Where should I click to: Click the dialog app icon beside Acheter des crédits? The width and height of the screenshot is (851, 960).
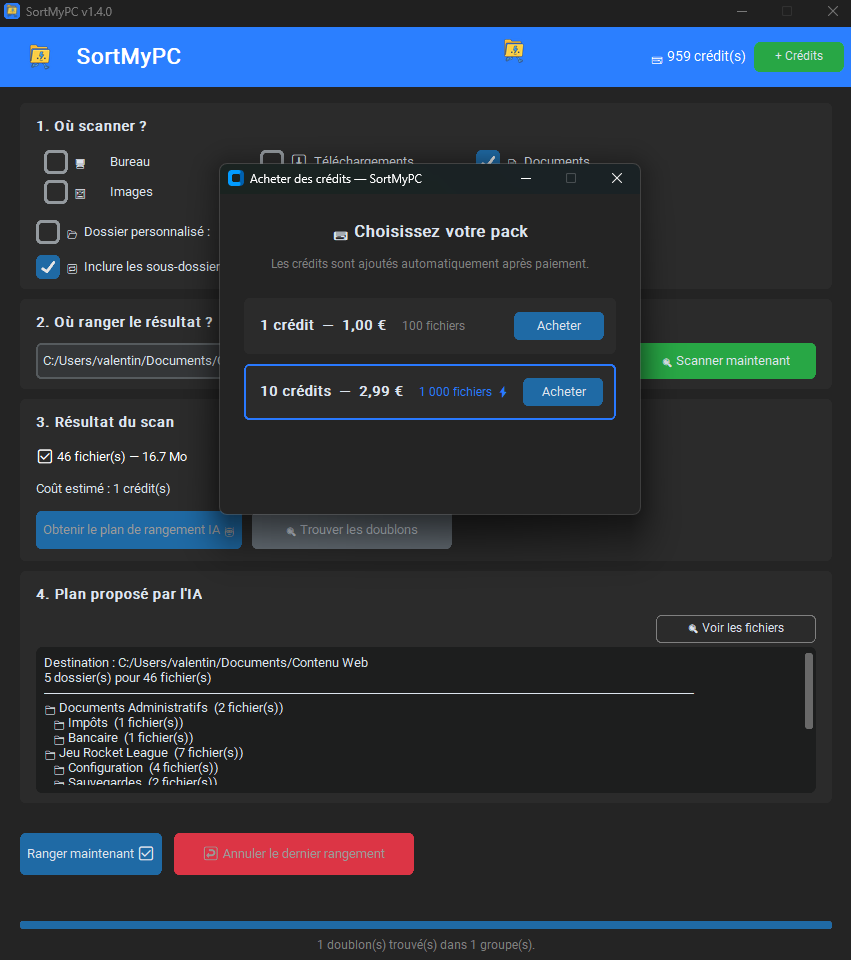236,178
